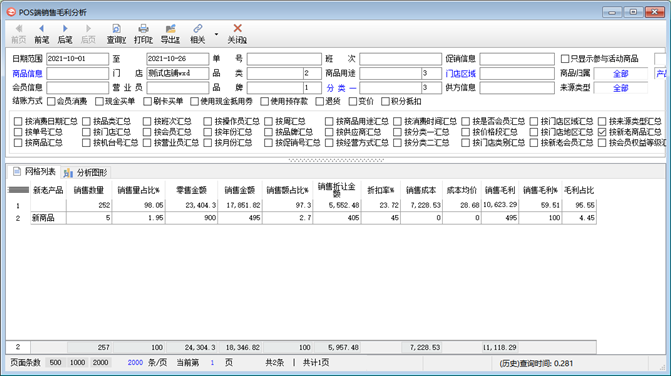Click the horizontal splitter handle above tabs

[336, 160]
